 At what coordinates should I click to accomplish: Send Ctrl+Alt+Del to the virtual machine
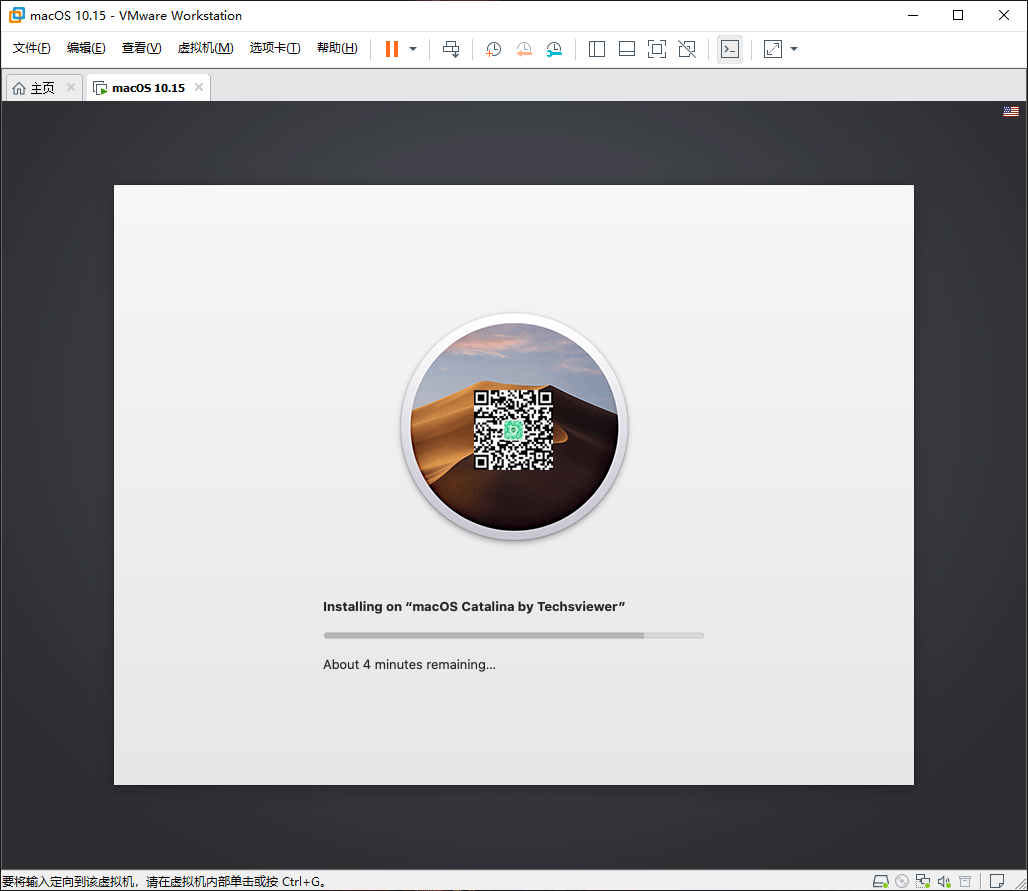451,49
